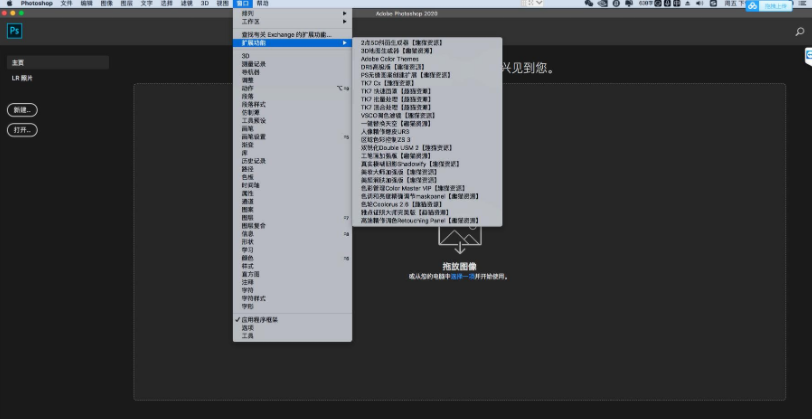The image size is (812, 419).
Task: Choose 段落样式 panel entry
Action: point(292,105)
